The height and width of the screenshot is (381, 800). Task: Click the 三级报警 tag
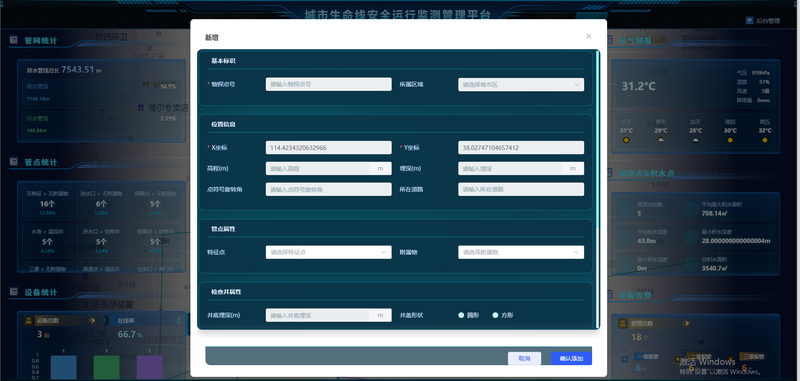[753, 357]
